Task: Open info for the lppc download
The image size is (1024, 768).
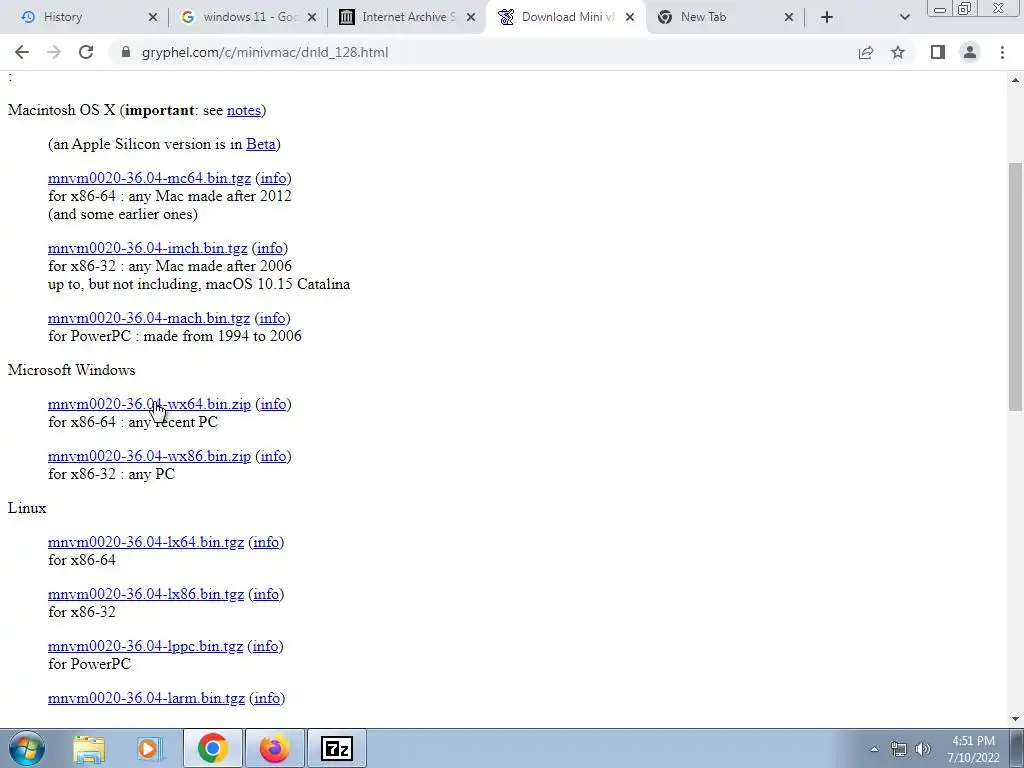Action: tap(265, 646)
